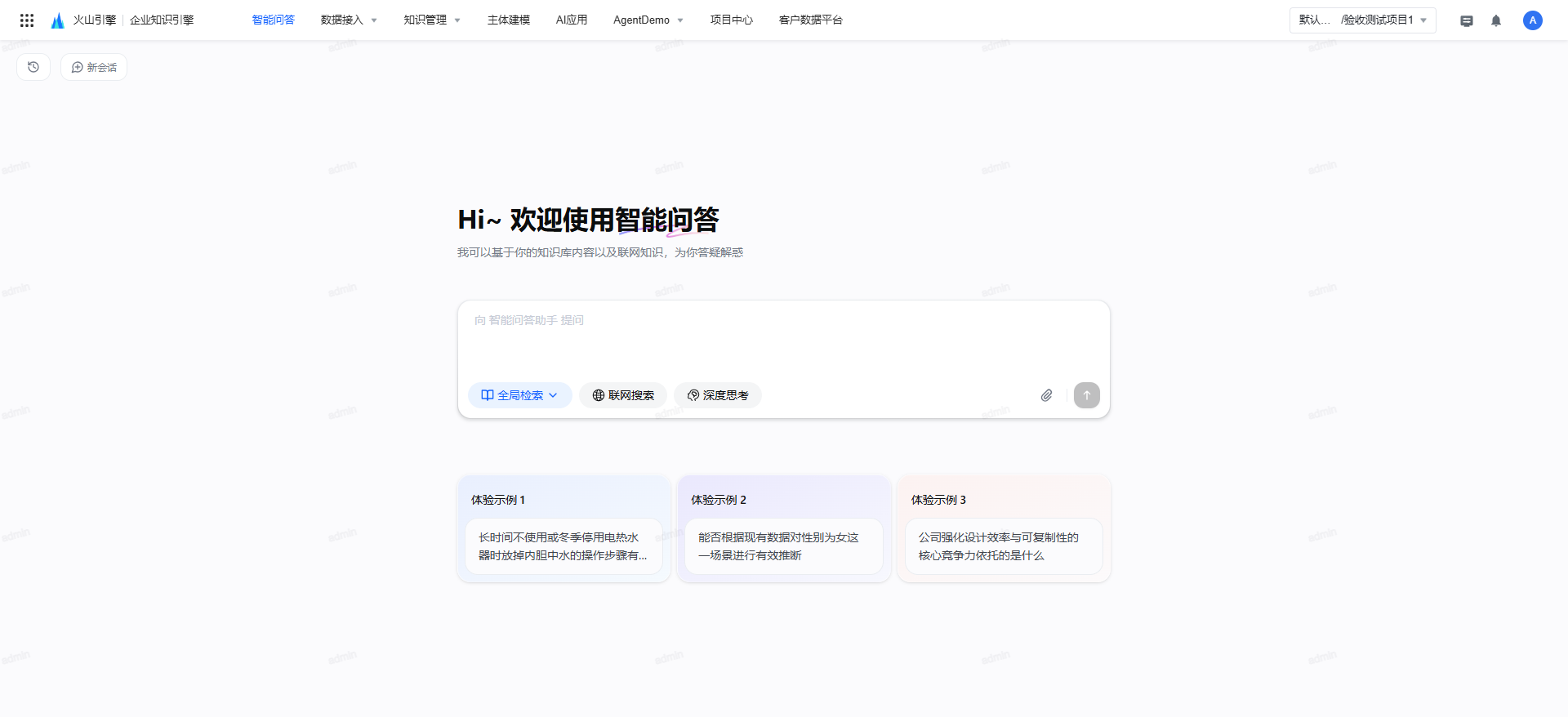Select example 2 about gender data inference

point(784,546)
